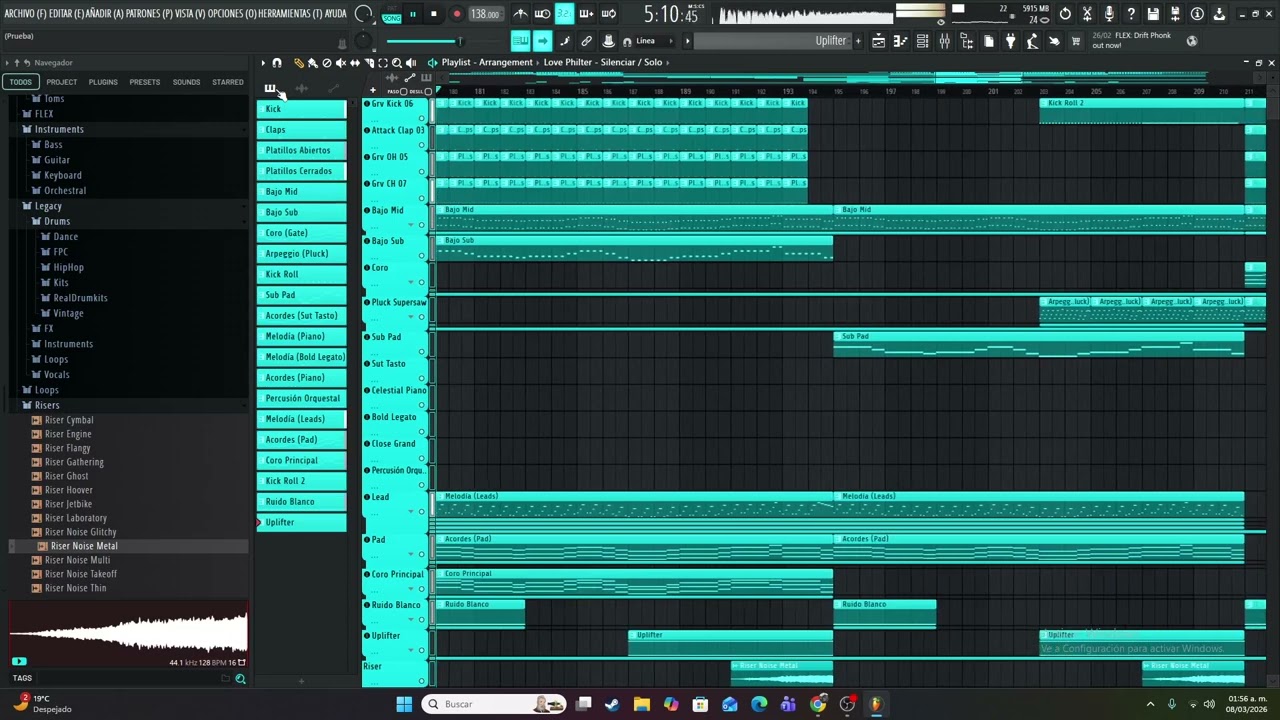Click the plugin picker plug icon
The height and width of the screenshot is (720, 1280).
point(1010,41)
